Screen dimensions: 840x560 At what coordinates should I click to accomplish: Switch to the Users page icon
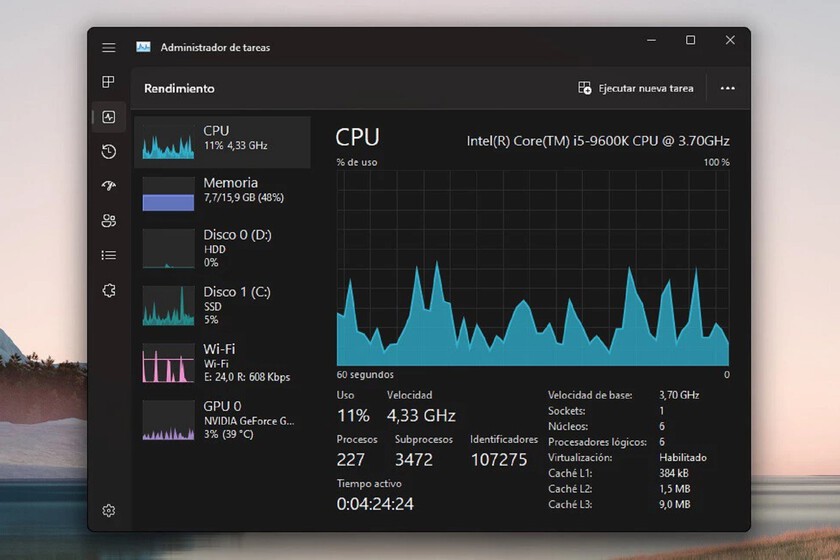click(x=109, y=221)
